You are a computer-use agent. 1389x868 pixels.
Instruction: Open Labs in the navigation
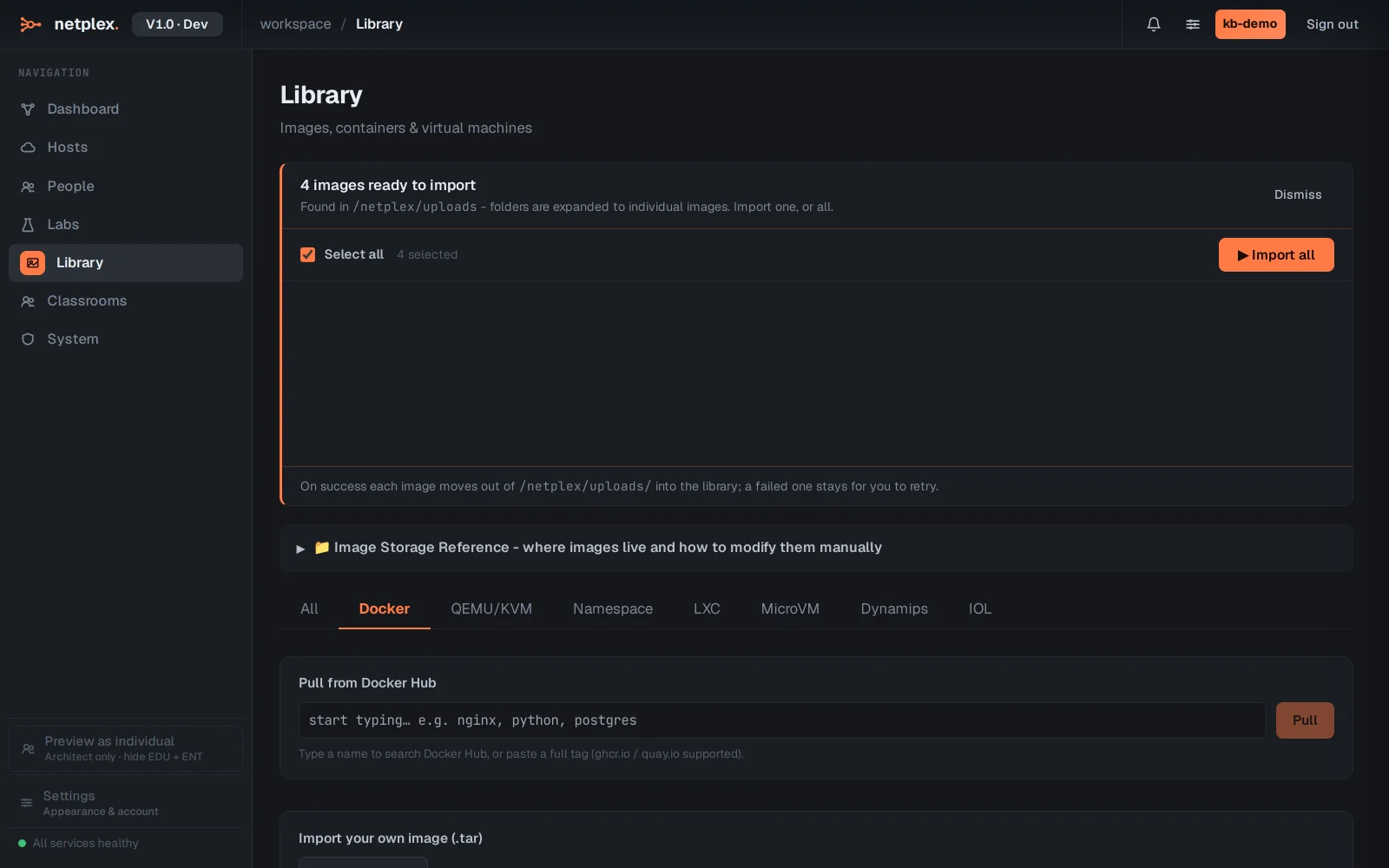(126, 225)
